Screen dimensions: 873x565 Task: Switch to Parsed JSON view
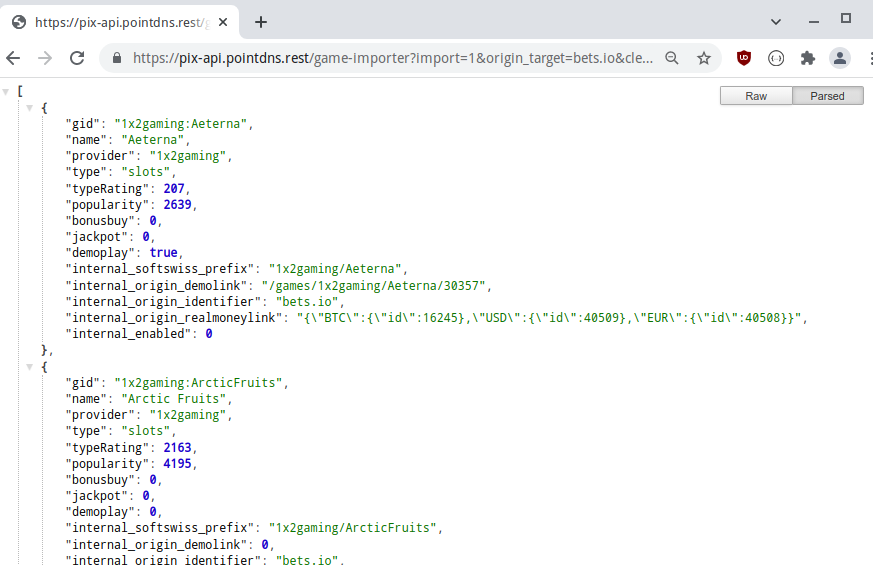tap(827, 96)
